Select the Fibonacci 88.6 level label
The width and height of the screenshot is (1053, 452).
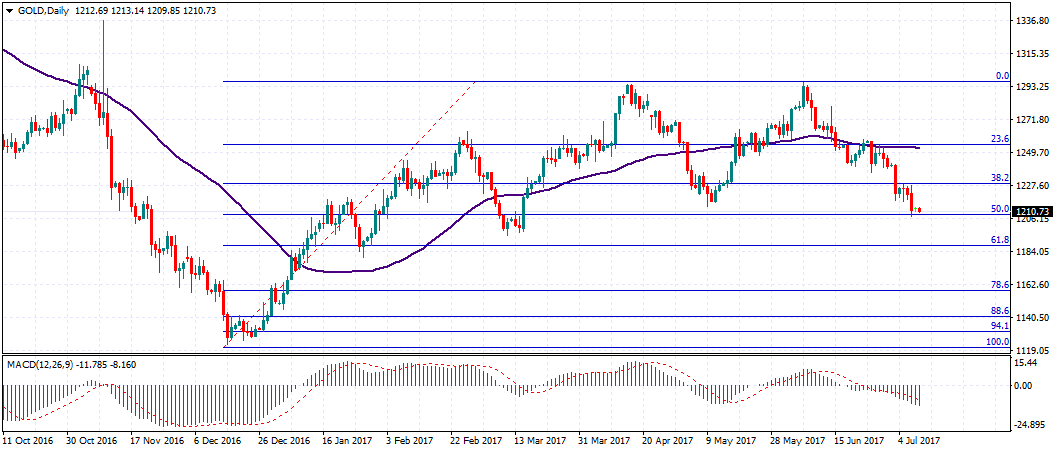[998, 311]
